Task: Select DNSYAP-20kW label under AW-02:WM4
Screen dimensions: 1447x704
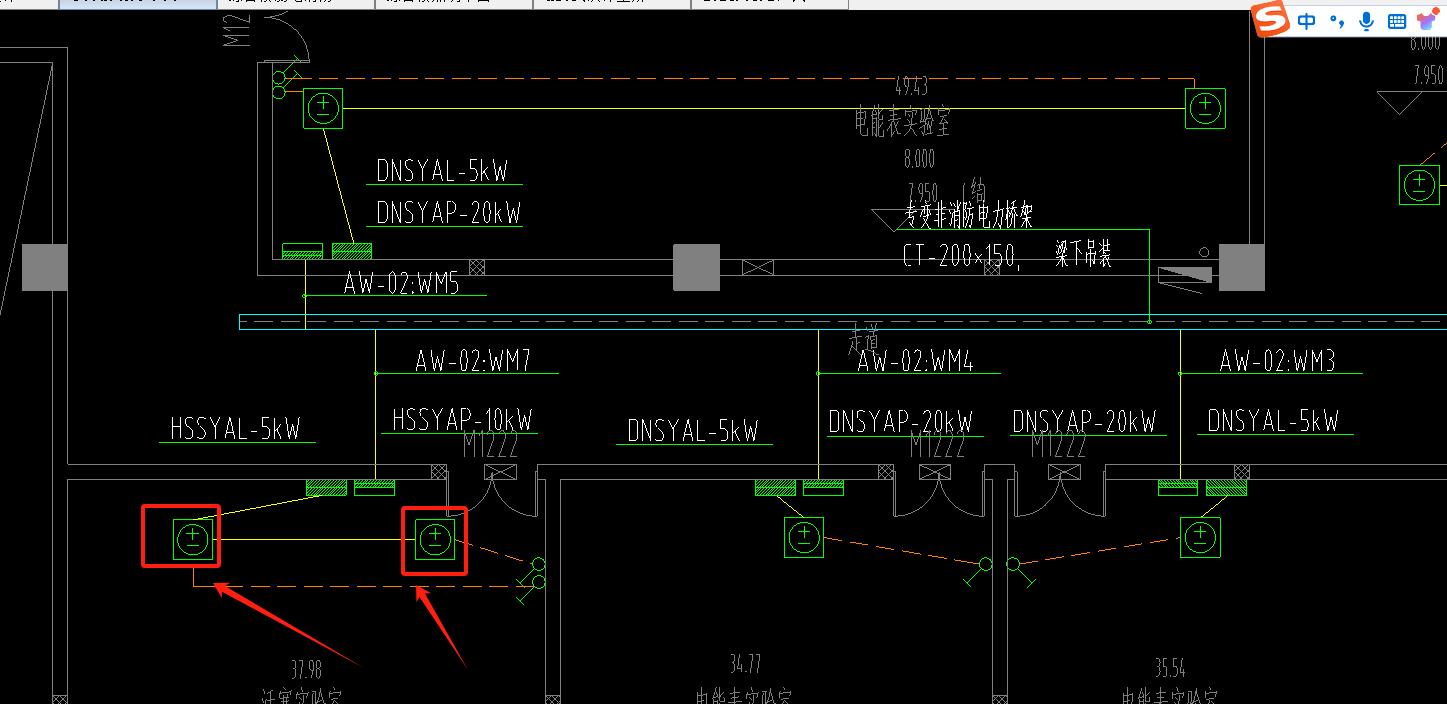Action: (x=901, y=421)
